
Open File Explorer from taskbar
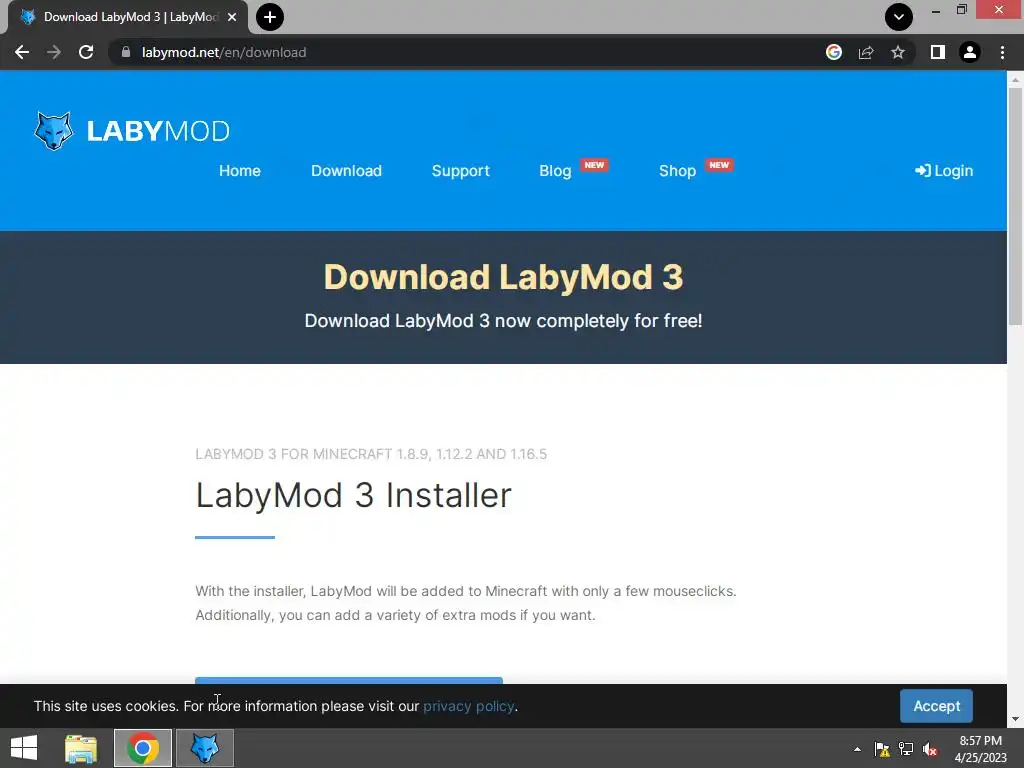tap(81, 748)
